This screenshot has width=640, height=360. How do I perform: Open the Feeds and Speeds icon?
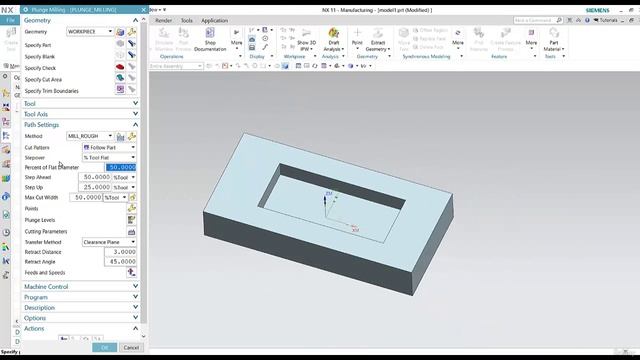pos(131,272)
